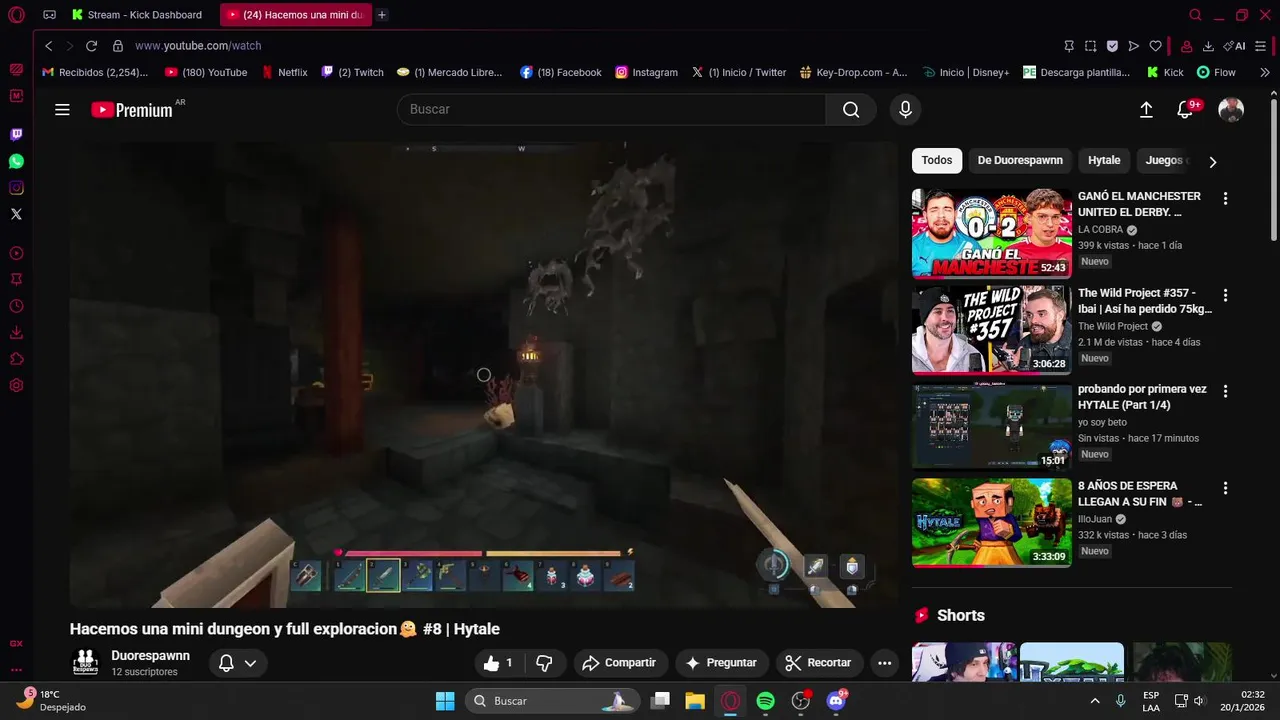Open Discord from the taskbar
This screenshot has width=1280, height=720.
pyautogui.click(x=836, y=701)
